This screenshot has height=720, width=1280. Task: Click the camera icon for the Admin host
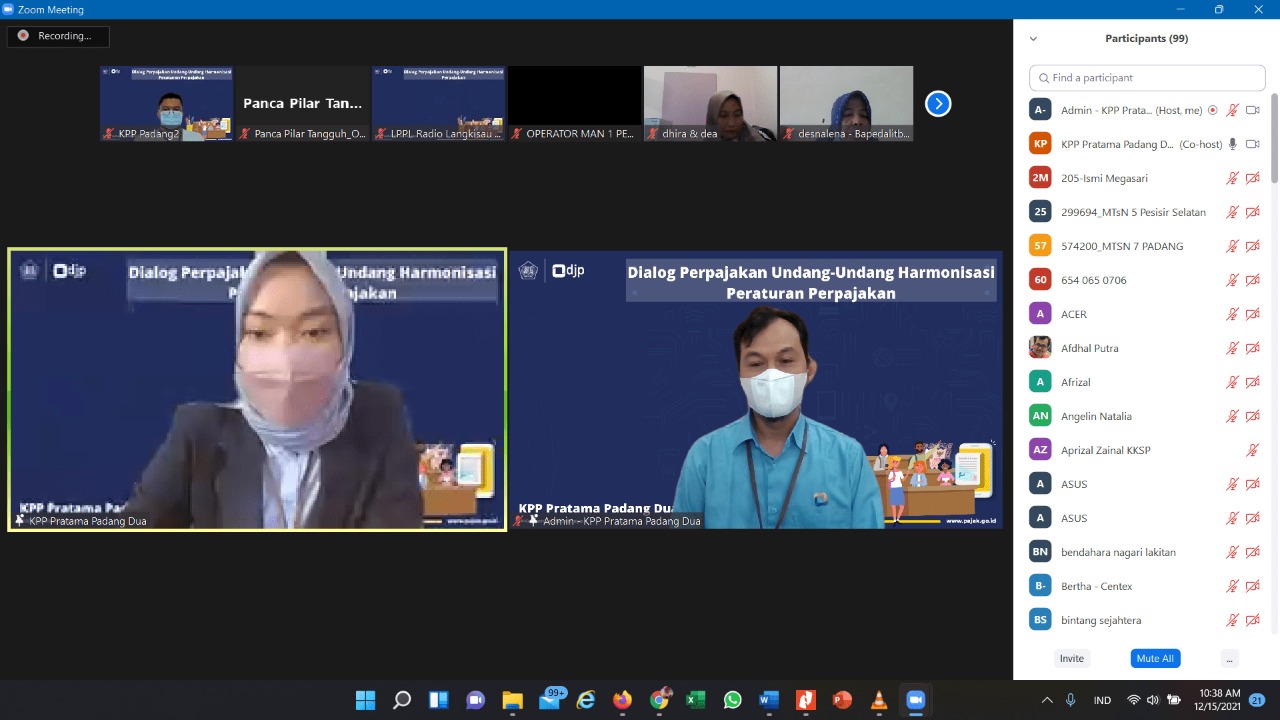point(1252,110)
